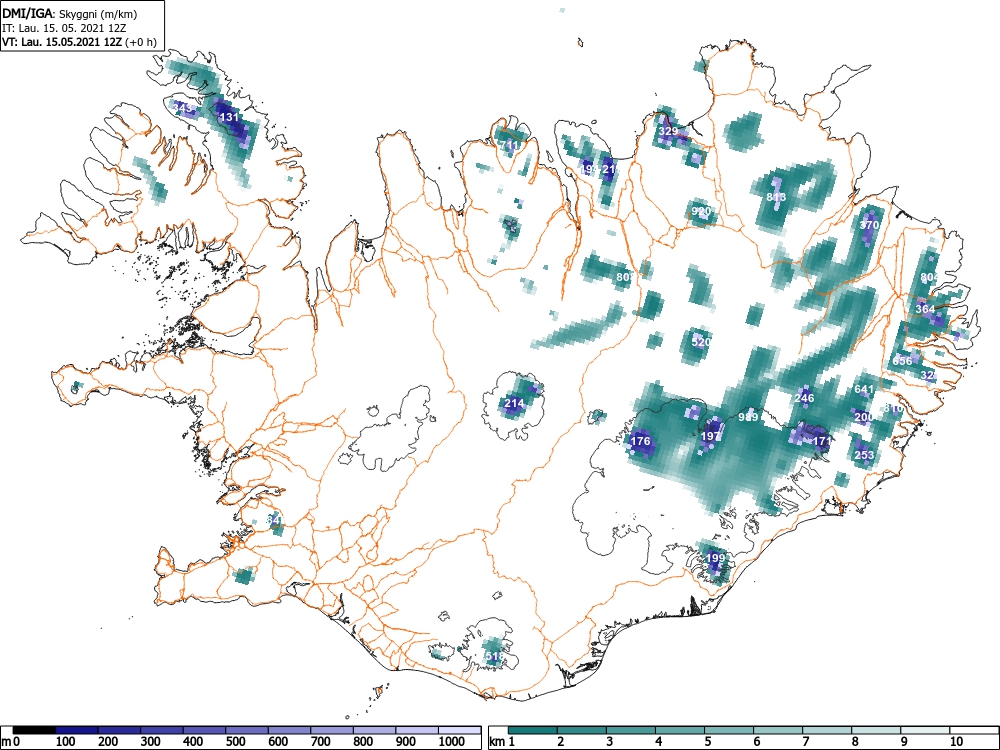Select the 'km 1' label on the kilometre scale
The height and width of the screenshot is (750, 1000).
tap(503, 741)
